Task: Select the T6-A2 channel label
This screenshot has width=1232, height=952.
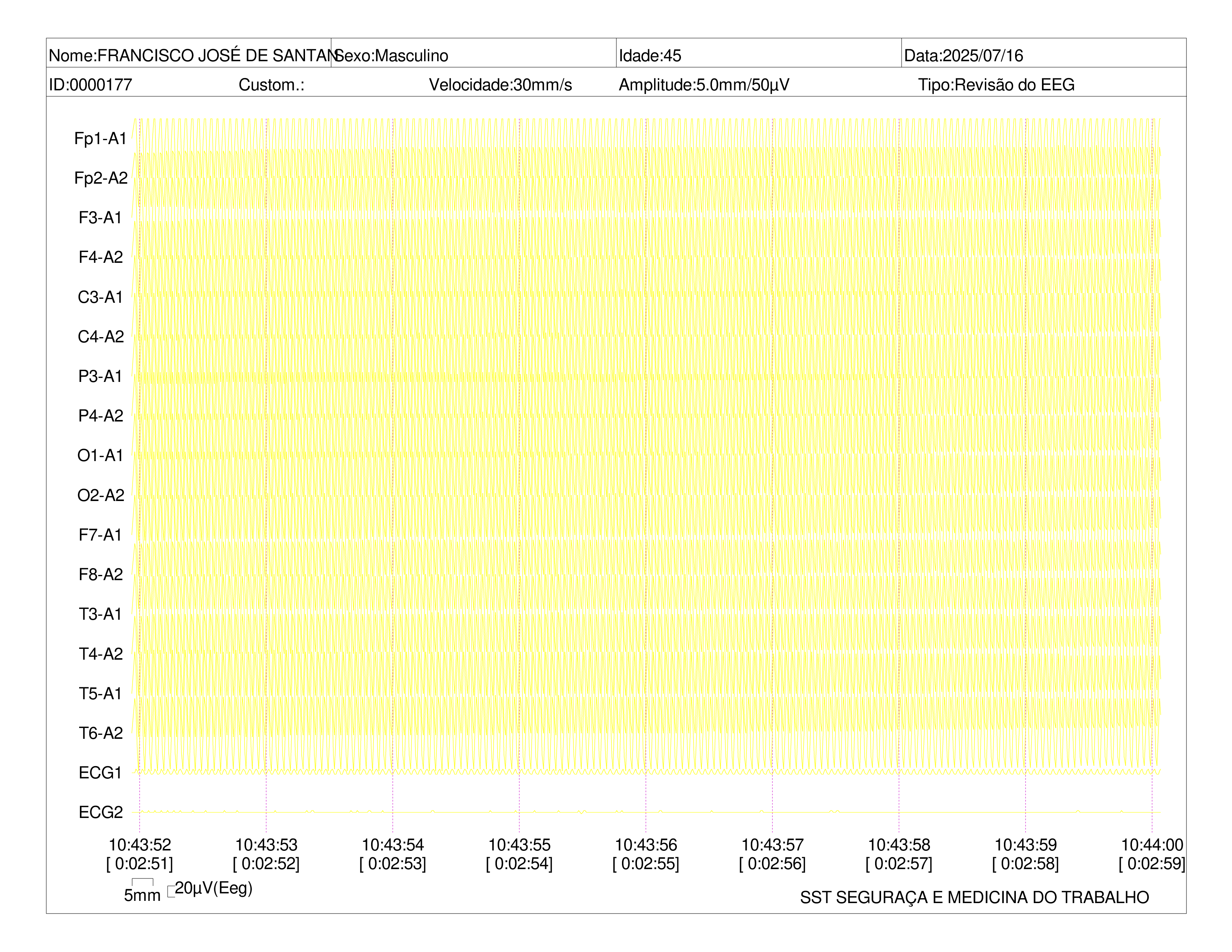Action: pyautogui.click(x=100, y=732)
